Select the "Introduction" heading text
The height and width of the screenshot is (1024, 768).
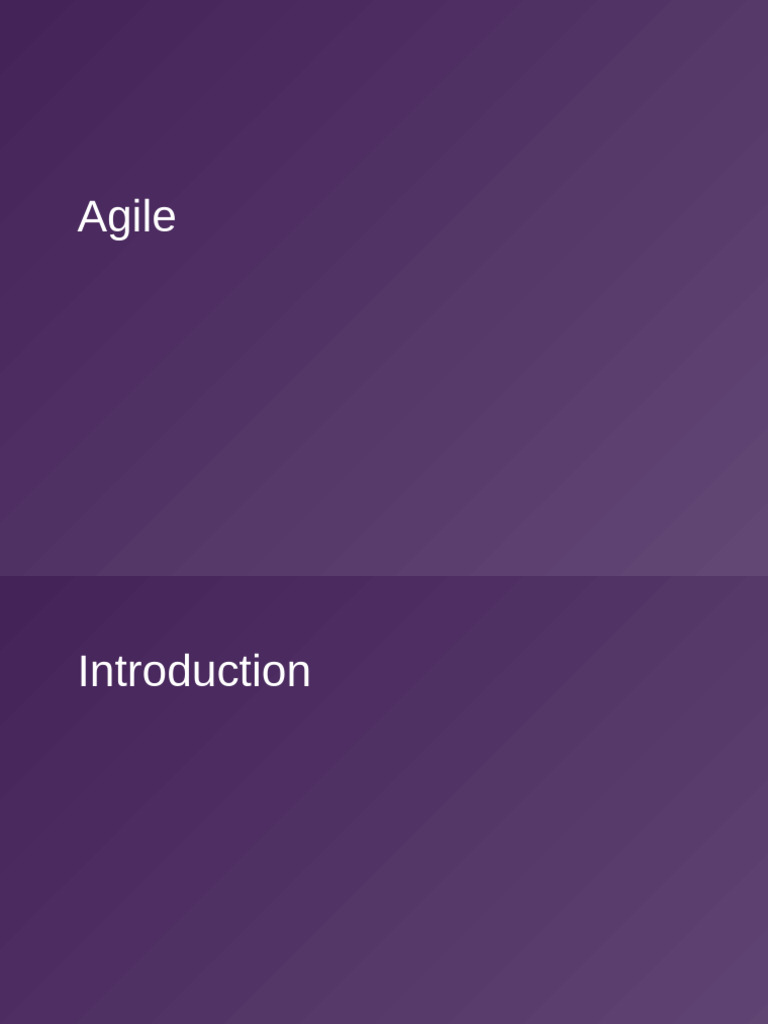[194, 671]
